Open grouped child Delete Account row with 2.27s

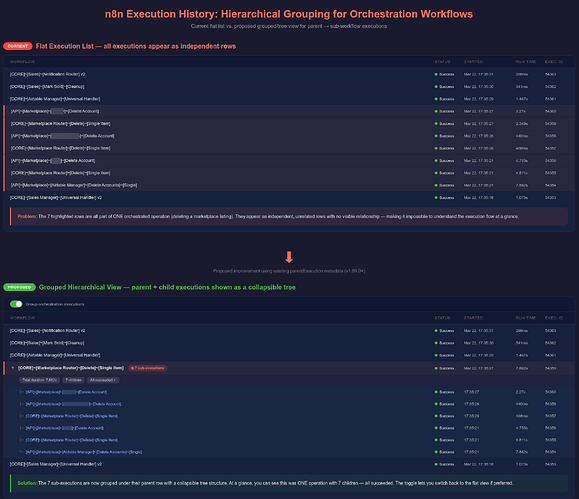pyautogui.click(x=289, y=392)
